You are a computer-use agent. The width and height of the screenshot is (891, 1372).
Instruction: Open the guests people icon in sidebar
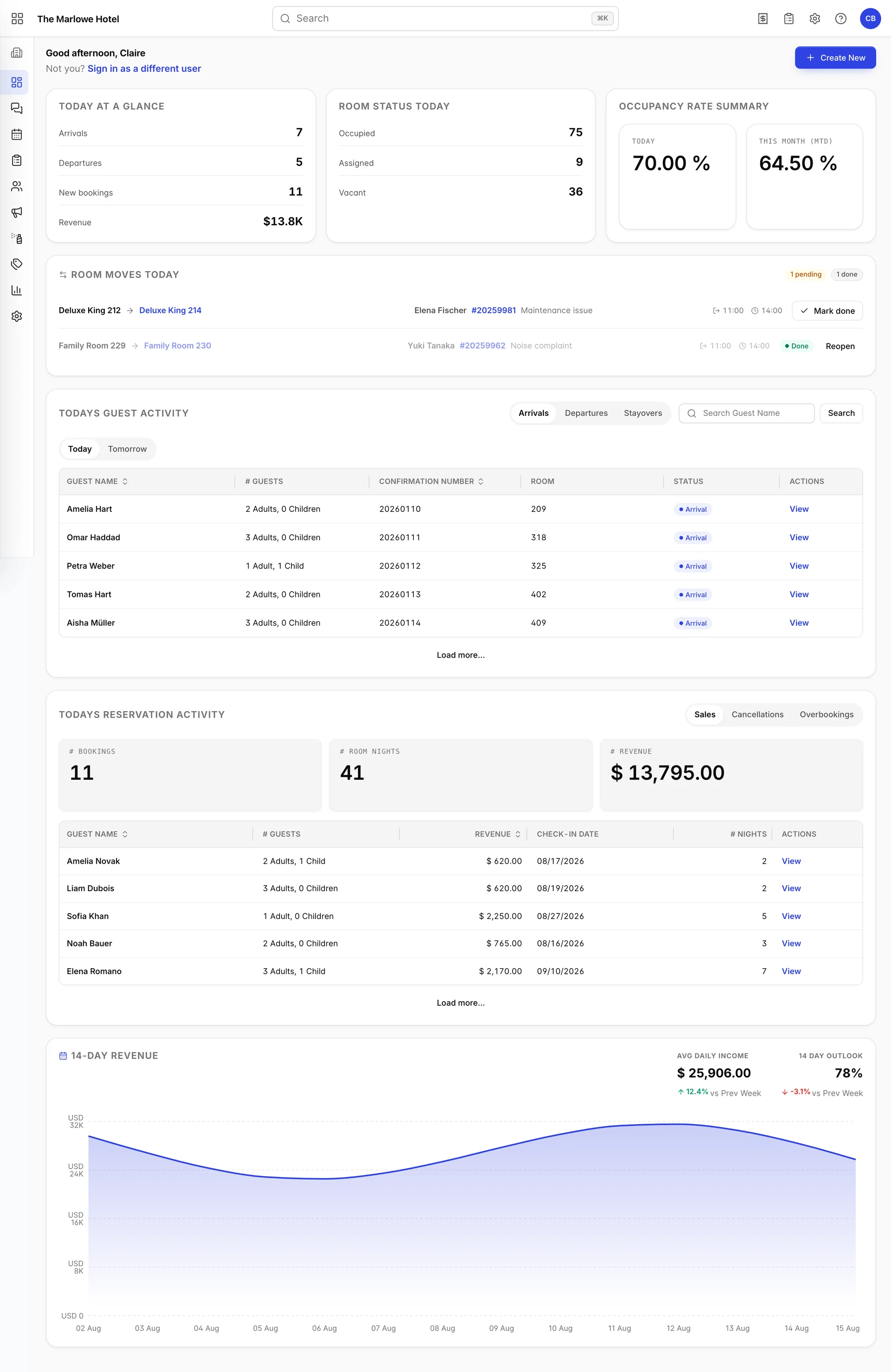click(17, 186)
